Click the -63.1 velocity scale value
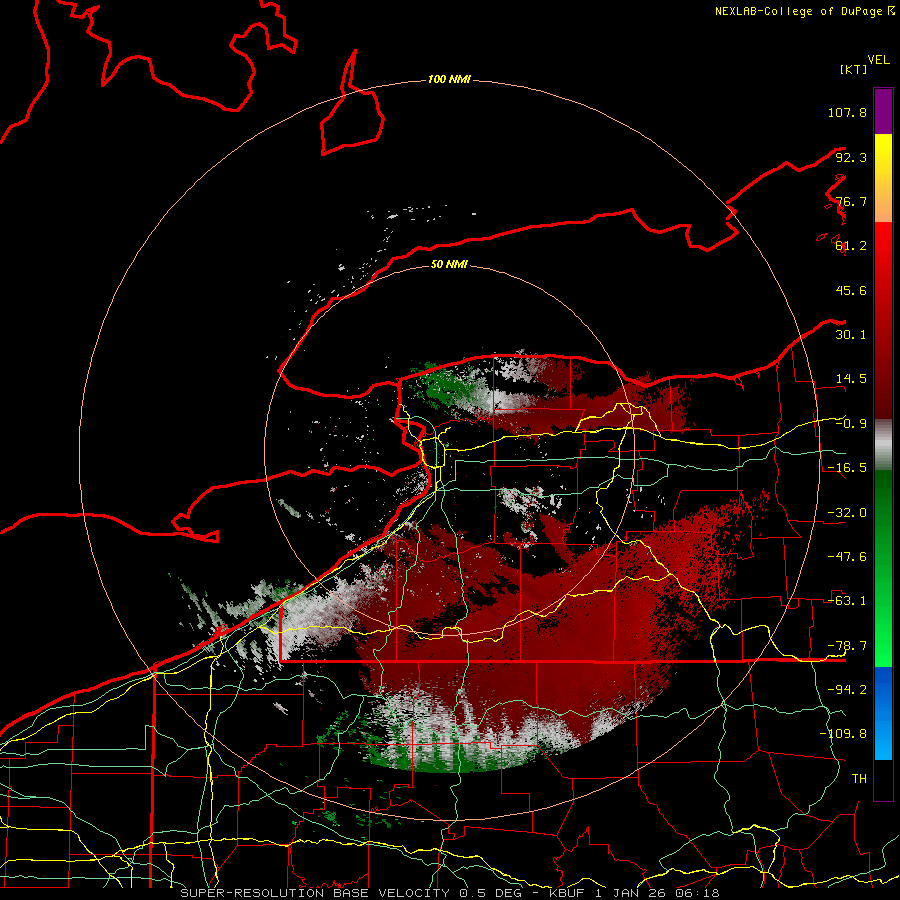 (x=847, y=601)
